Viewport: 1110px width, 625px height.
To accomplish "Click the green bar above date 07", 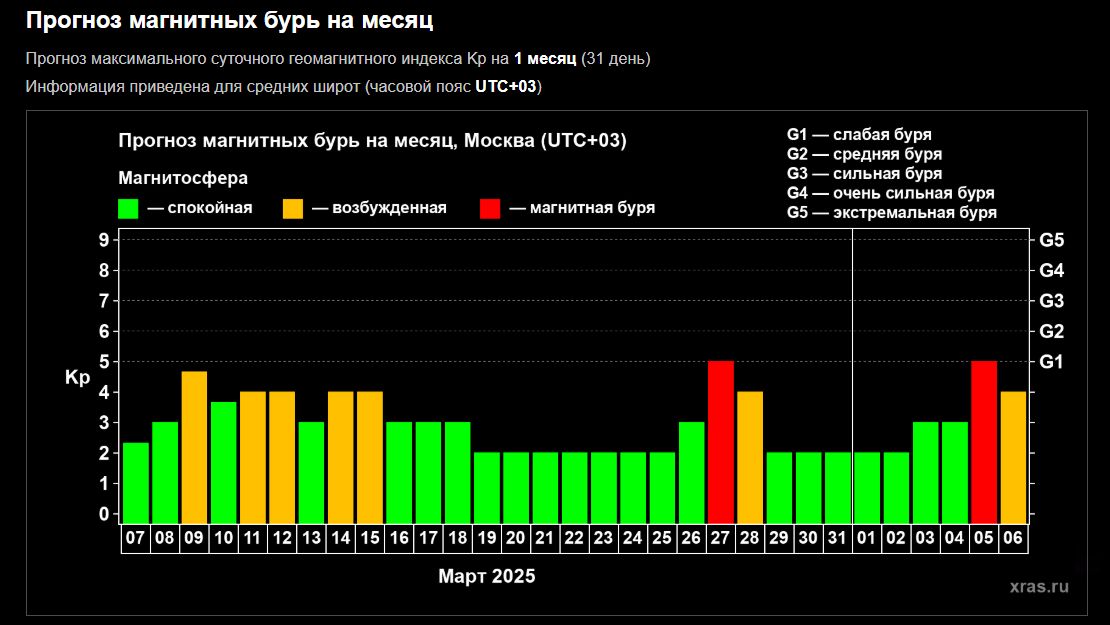I will (136, 481).
